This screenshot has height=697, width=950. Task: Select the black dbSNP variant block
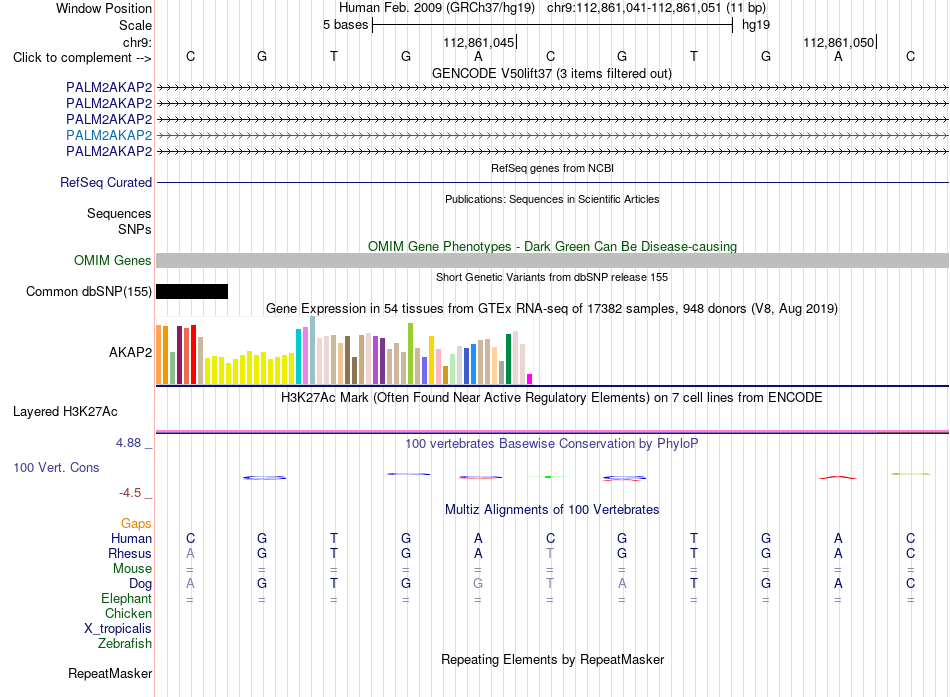pos(192,292)
